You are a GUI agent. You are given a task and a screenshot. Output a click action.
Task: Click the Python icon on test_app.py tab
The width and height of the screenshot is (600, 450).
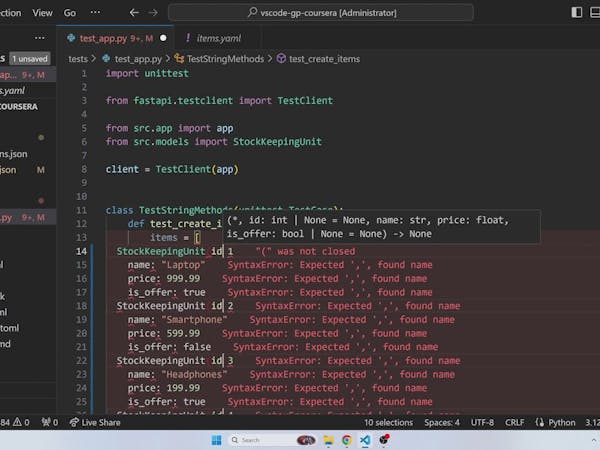point(71,38)
